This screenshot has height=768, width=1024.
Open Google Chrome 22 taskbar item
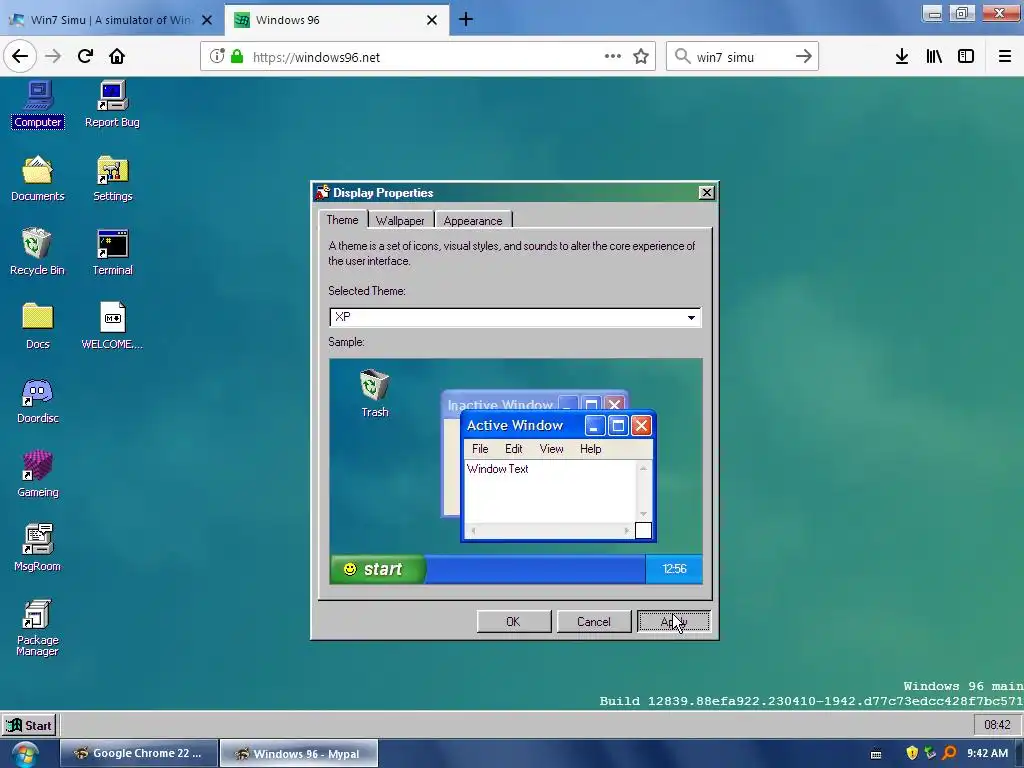(139, 754)
